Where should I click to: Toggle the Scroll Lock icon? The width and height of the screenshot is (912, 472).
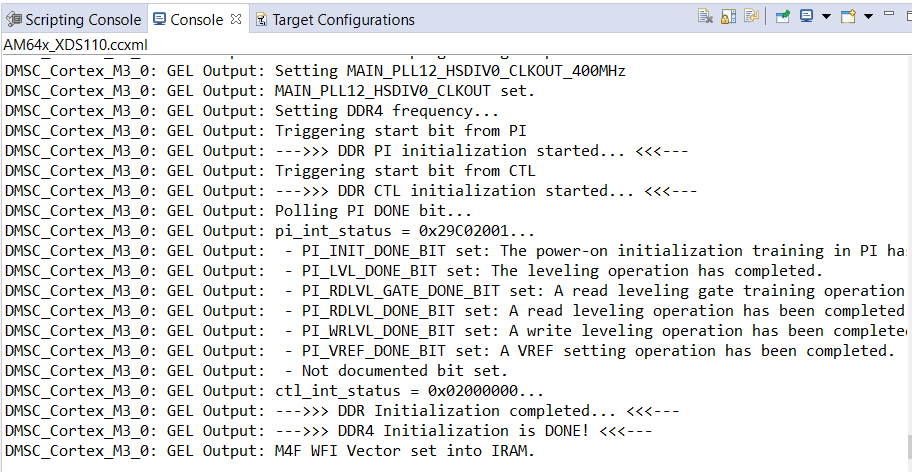point(728,17)
